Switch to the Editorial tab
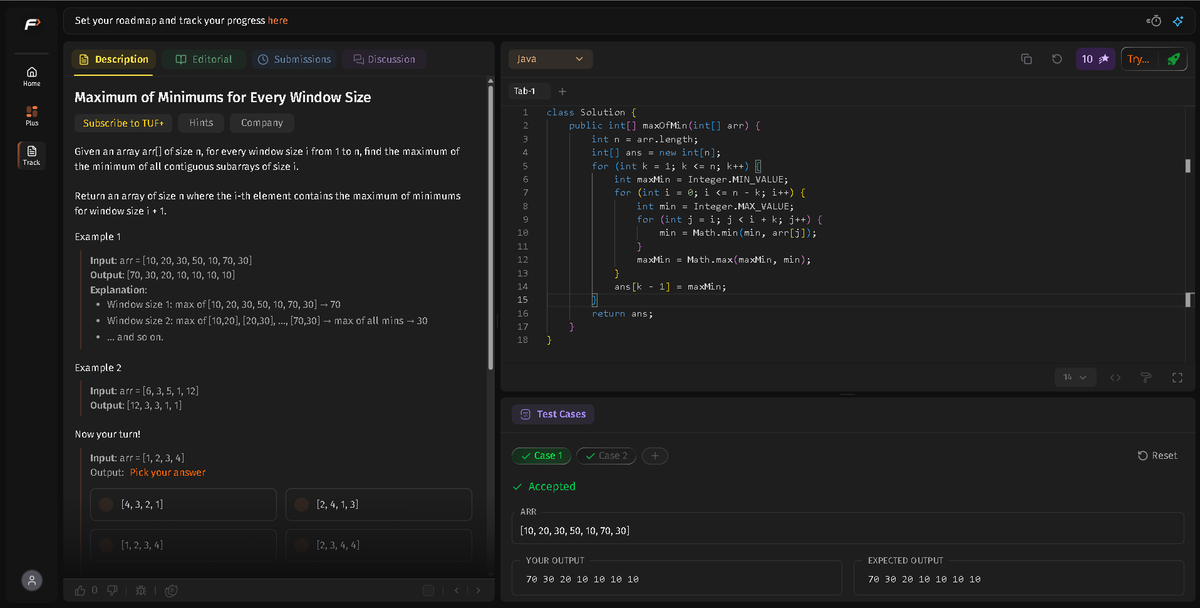The height and width of the screenshot is (608, 1200). (x=204, y=59)
